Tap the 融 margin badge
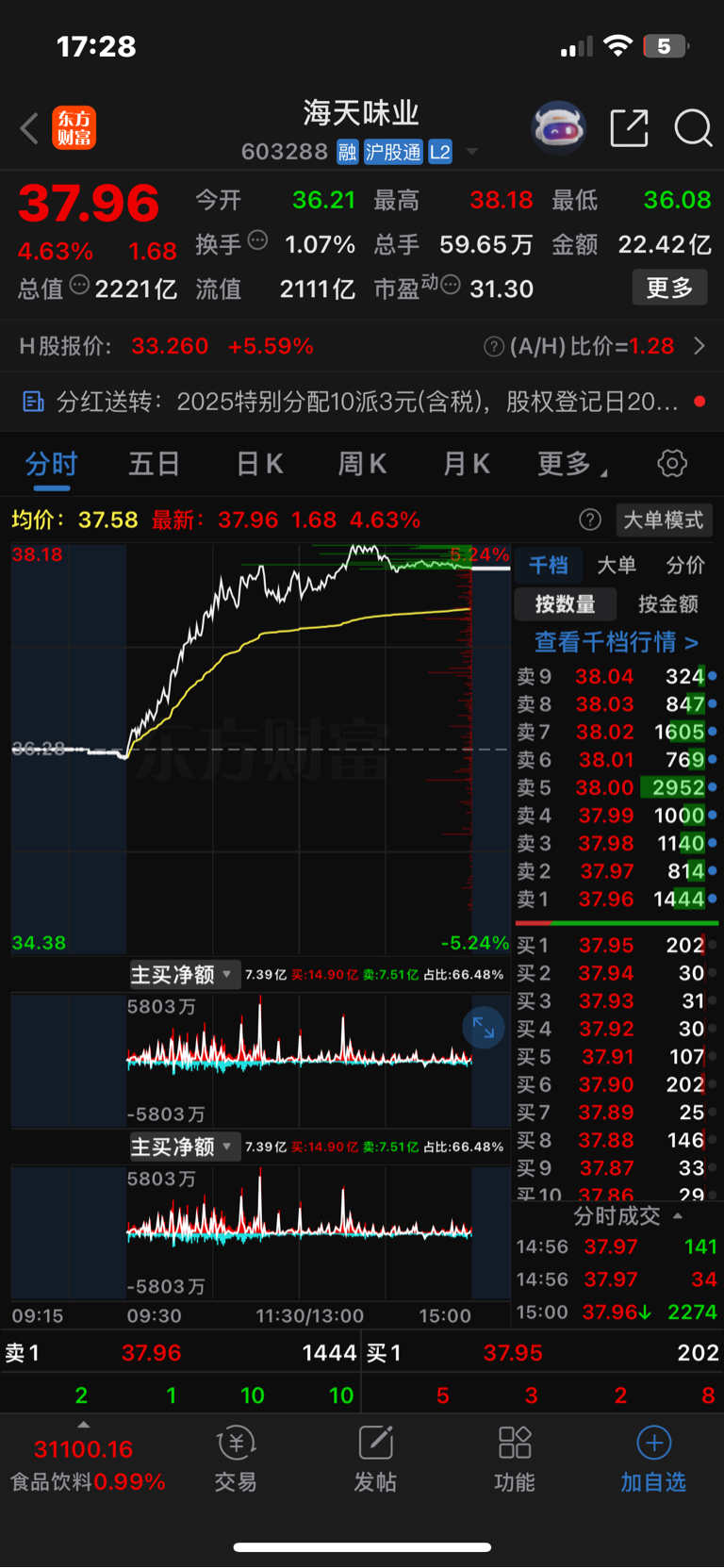 pos(348,152)
